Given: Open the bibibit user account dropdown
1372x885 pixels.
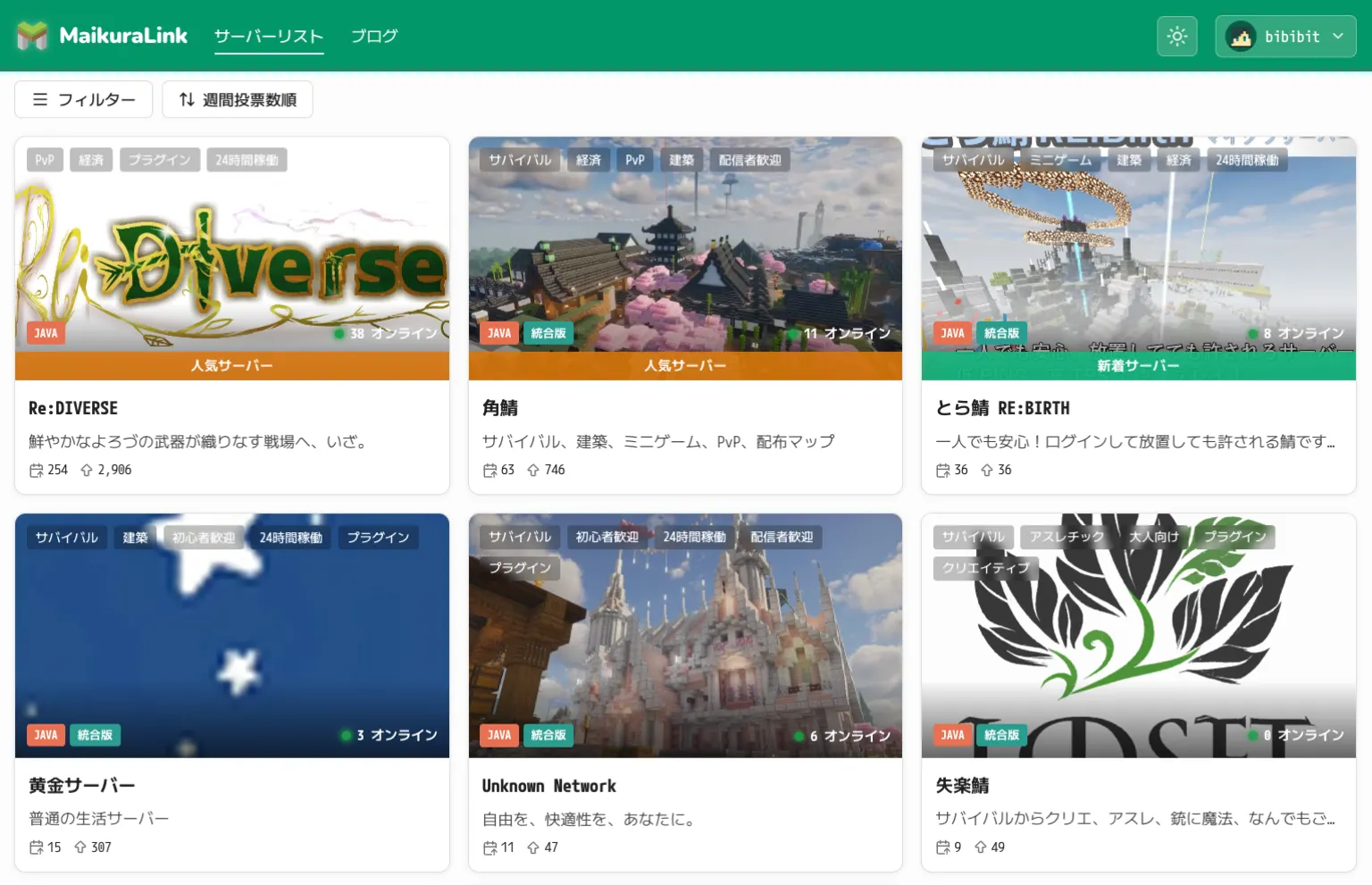Looking at the screenshot, I should click(1285, 37).
